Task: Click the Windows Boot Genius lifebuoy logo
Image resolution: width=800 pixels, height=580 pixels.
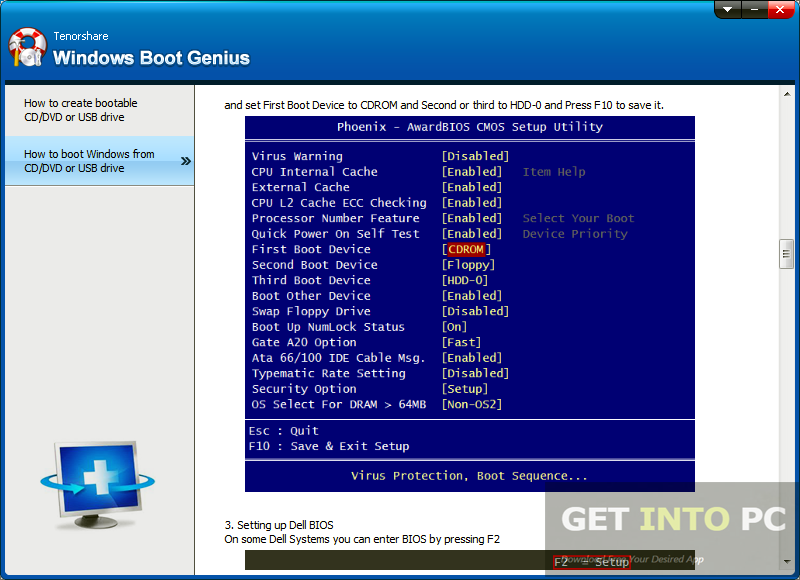Action: pos(28,47)
